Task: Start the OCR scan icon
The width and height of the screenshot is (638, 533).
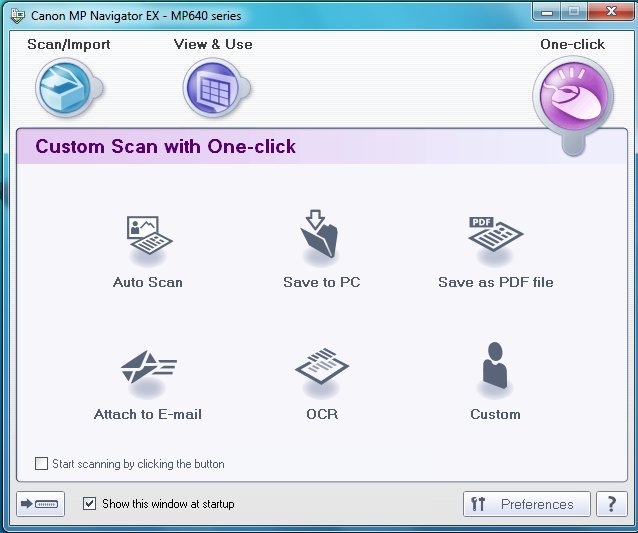Action: click(321, 370)
